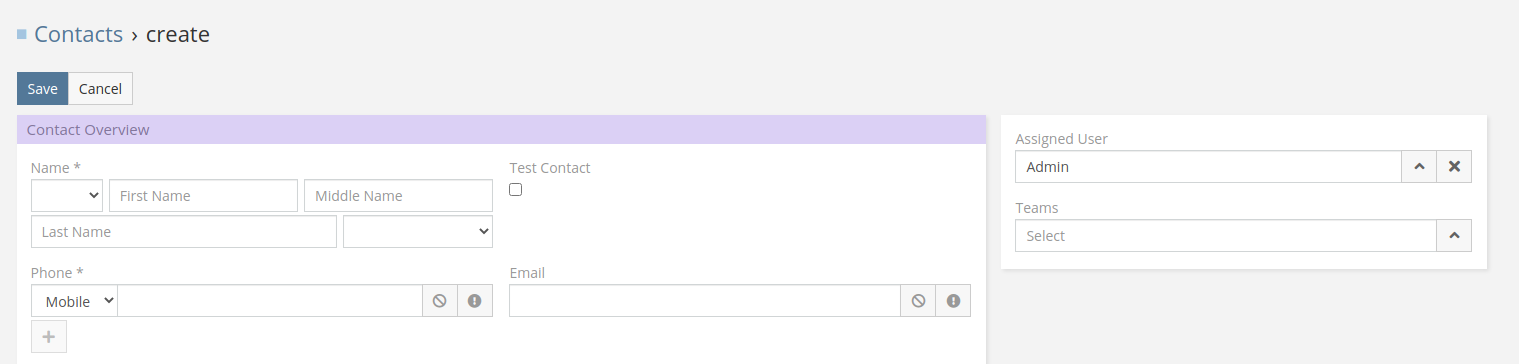Click into the Last Name field
This screenshot has width=1519, height=364.
[x=184, y=231]
